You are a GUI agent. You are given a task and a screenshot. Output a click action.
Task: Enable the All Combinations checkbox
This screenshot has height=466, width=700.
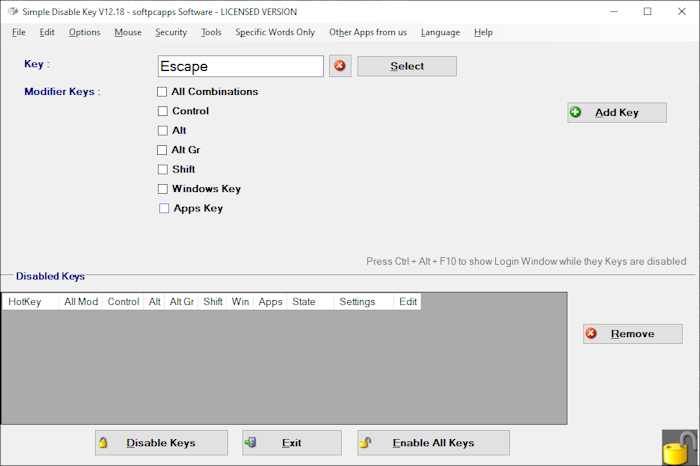(x=162, y=92)
